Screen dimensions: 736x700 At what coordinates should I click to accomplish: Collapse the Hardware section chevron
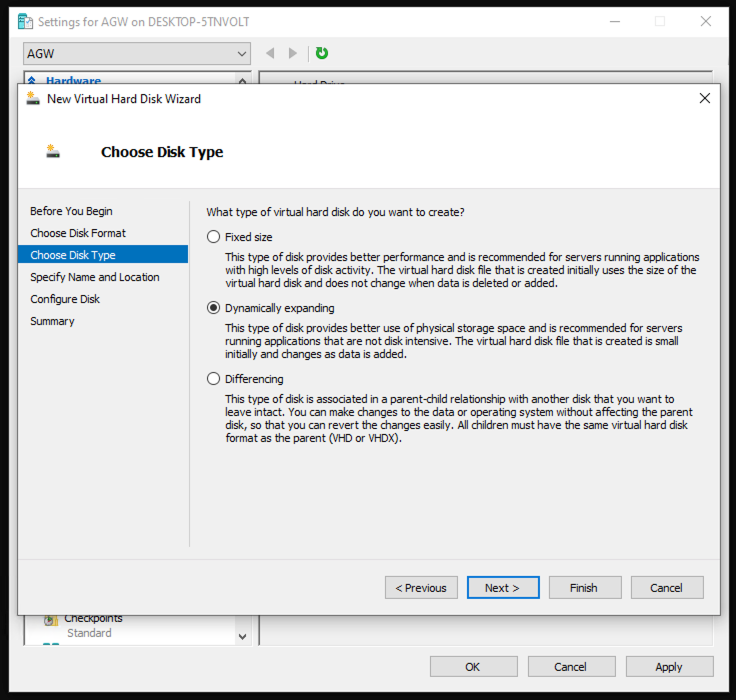tap(242, 81)
